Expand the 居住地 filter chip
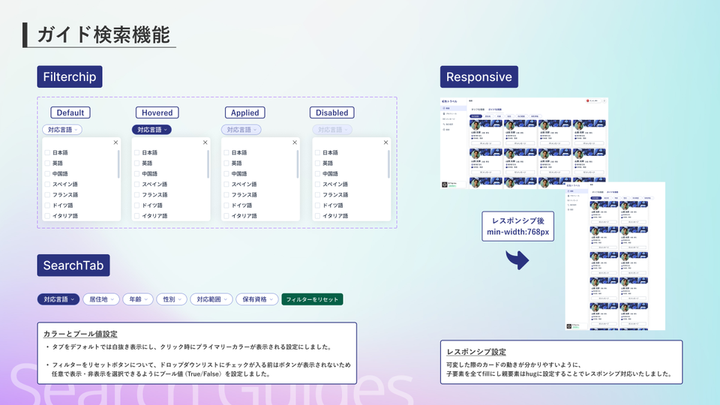The image size is (720, 405). [101, 299]
